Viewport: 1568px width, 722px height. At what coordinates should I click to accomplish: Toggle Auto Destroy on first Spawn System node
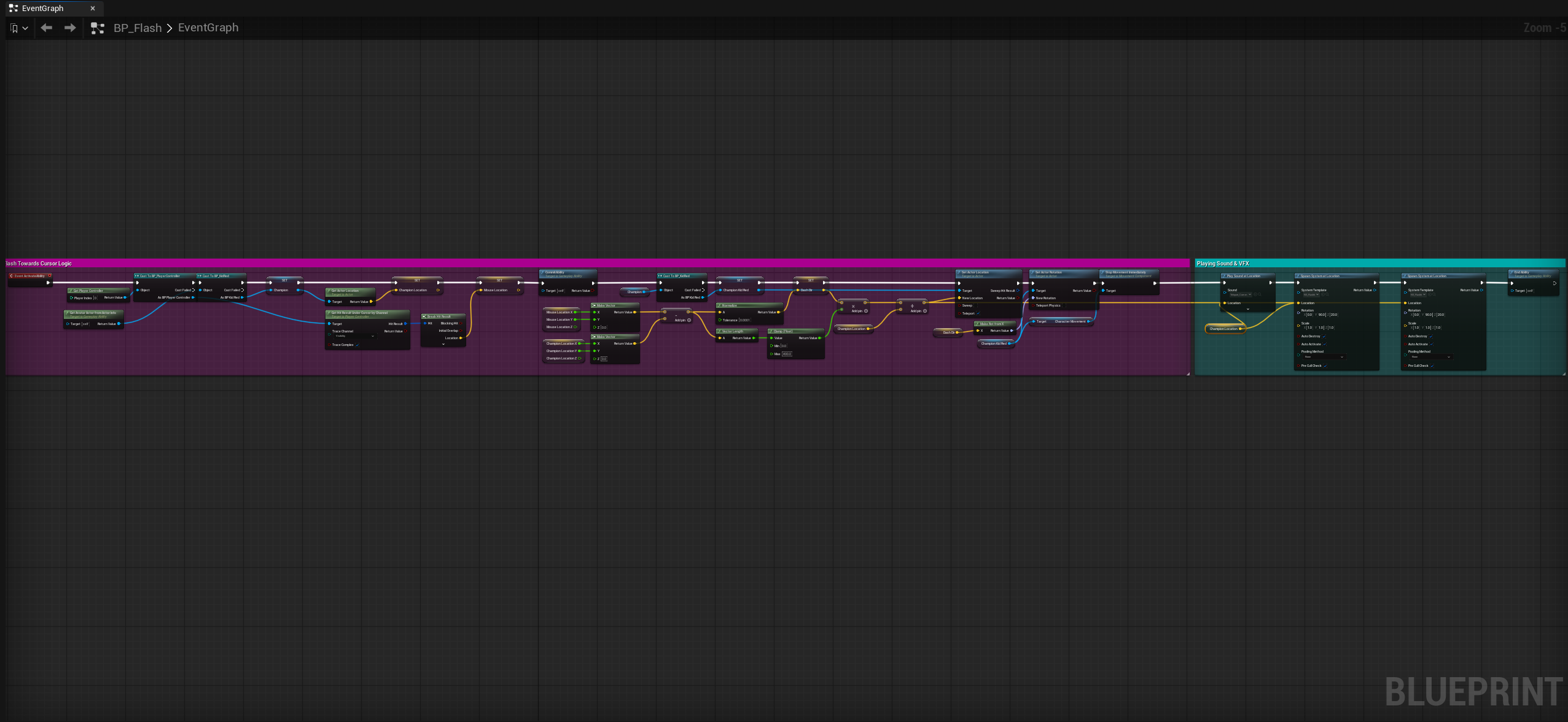(x=1324, y=336)
